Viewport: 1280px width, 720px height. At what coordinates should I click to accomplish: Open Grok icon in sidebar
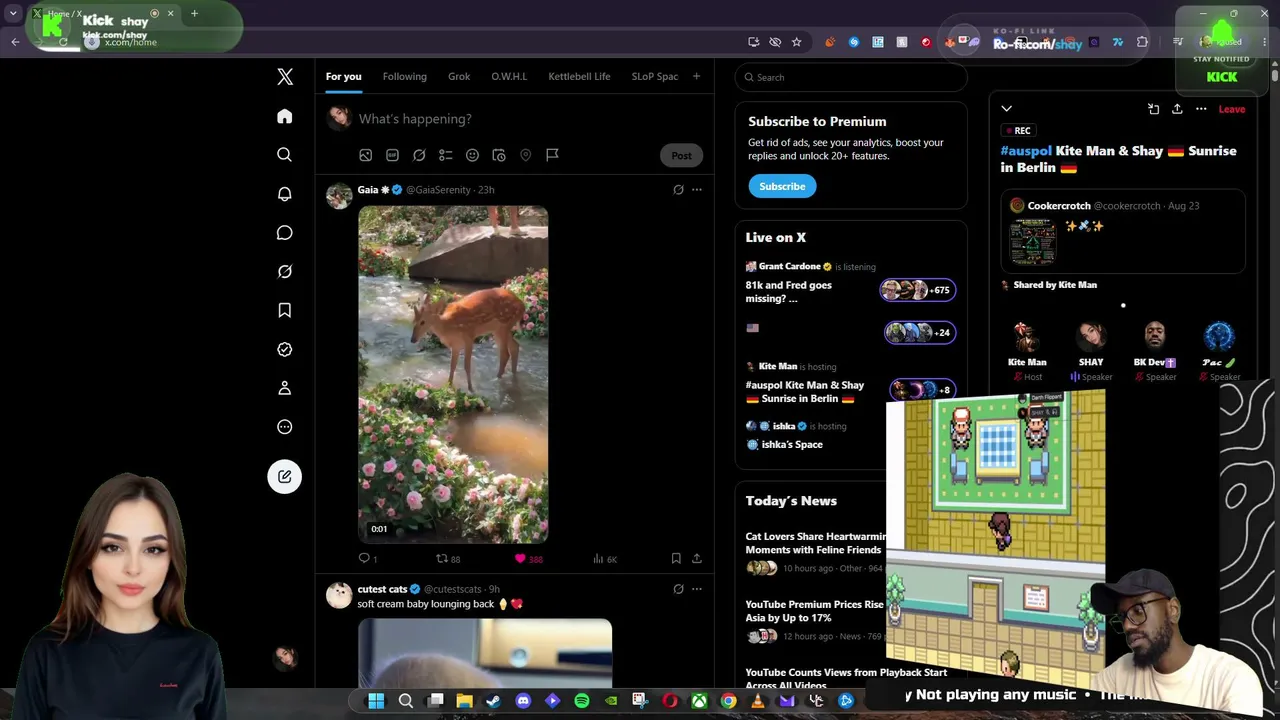pyautogui.click(x=285, y=272)
